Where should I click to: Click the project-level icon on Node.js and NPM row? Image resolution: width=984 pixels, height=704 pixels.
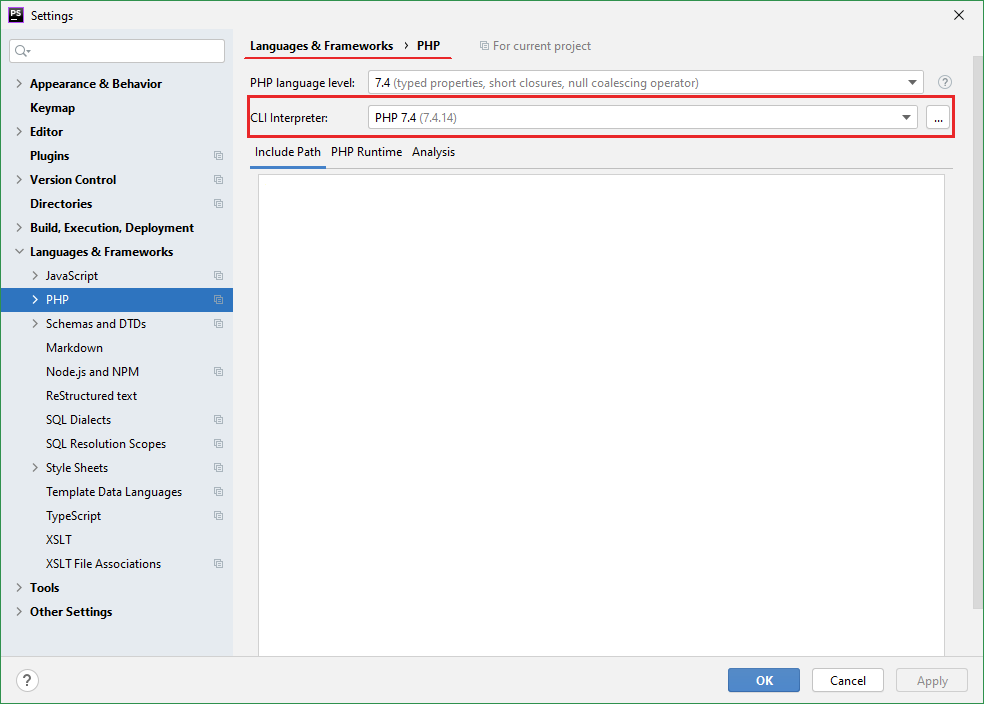218,371
